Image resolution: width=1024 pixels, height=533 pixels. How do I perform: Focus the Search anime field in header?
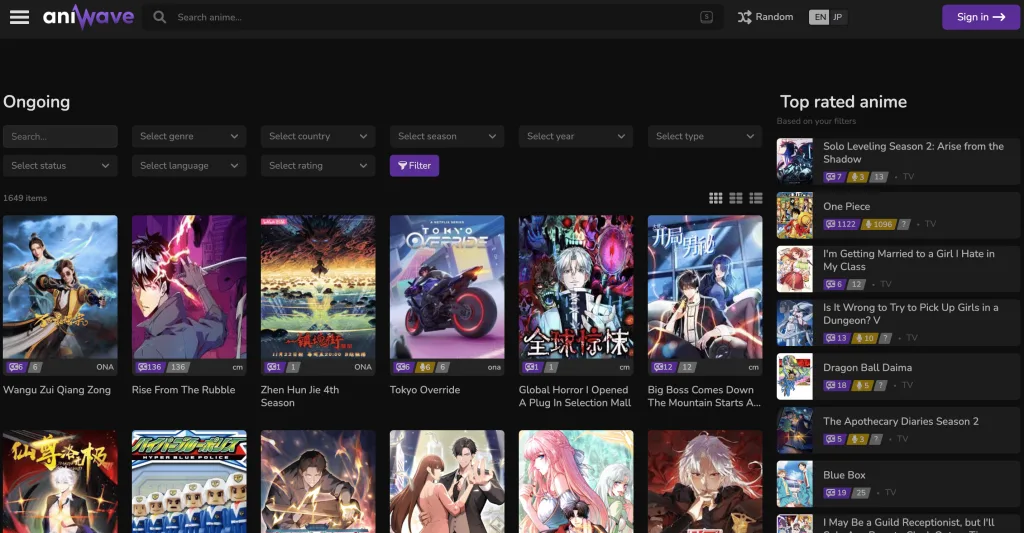click(x=432, y=17)
